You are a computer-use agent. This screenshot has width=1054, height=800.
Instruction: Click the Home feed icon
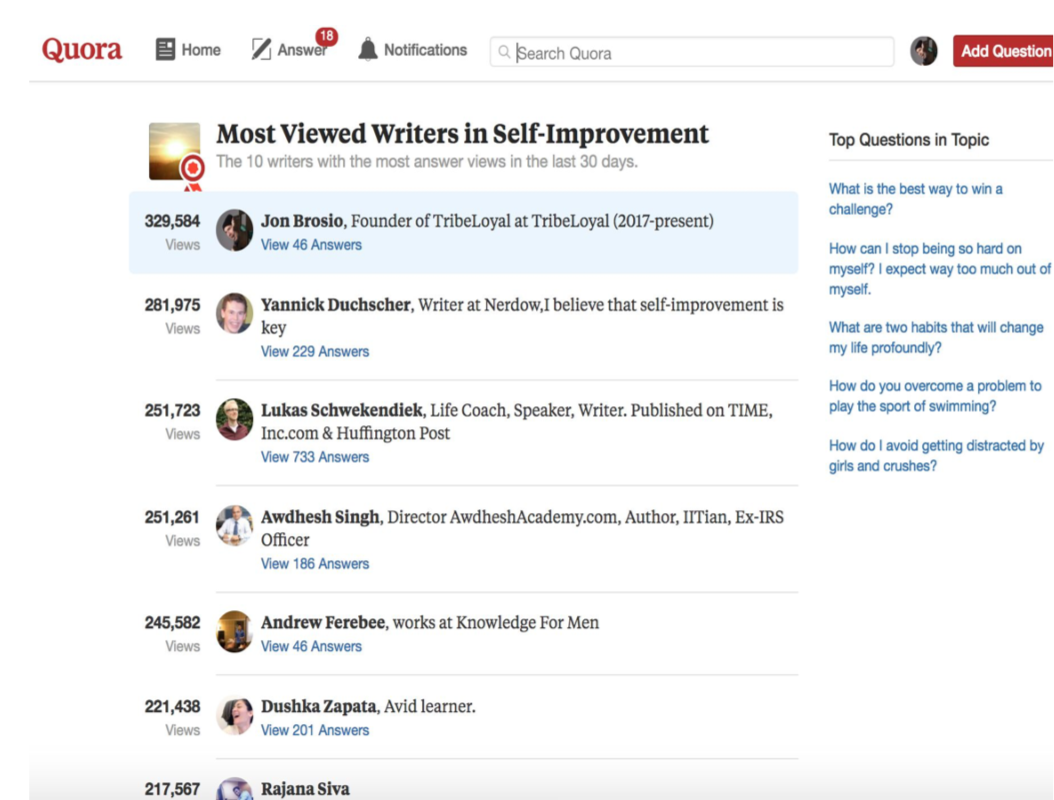coord(165,49)
